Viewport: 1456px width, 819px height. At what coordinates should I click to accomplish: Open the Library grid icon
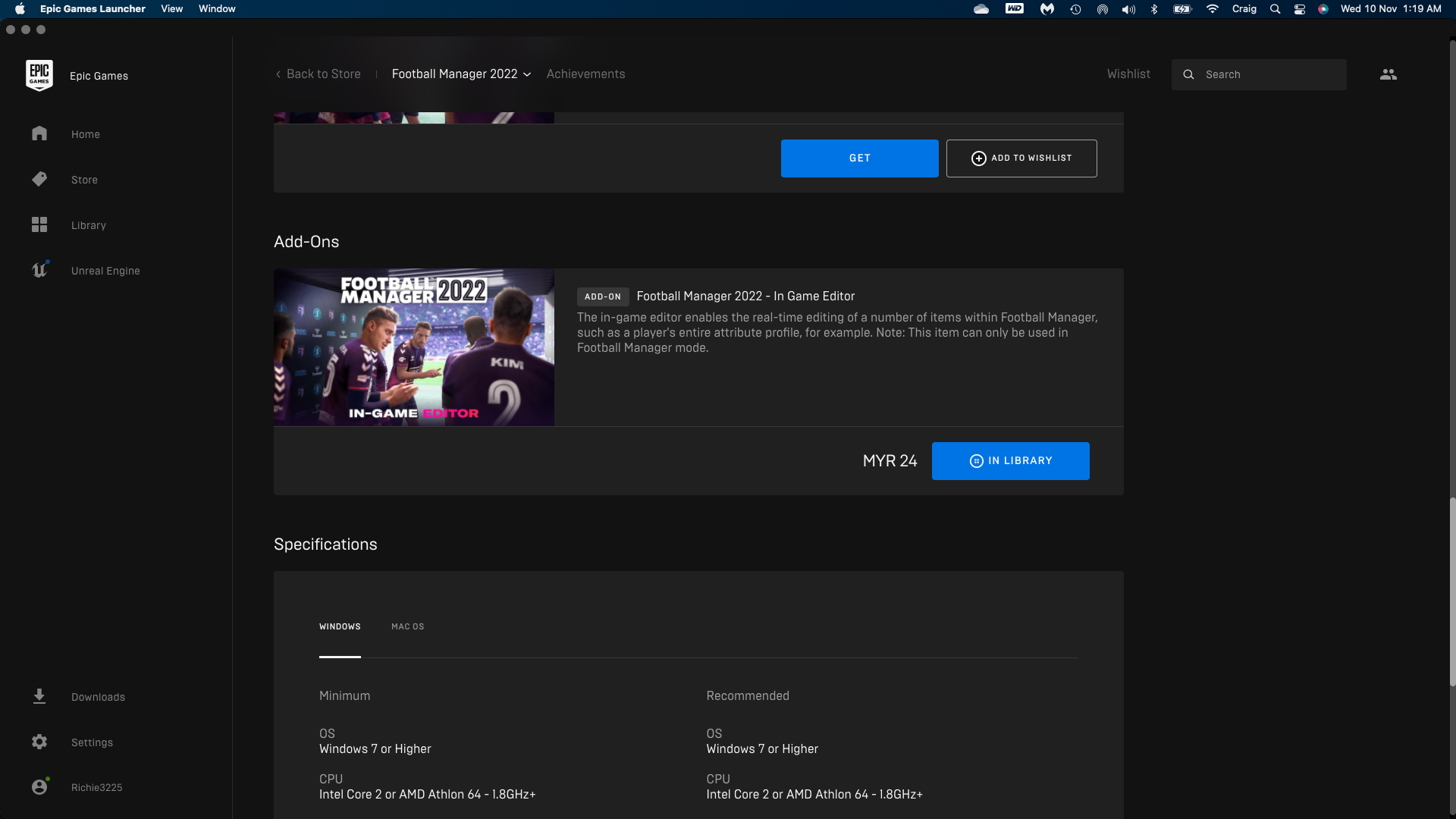[x=39, y=224]
